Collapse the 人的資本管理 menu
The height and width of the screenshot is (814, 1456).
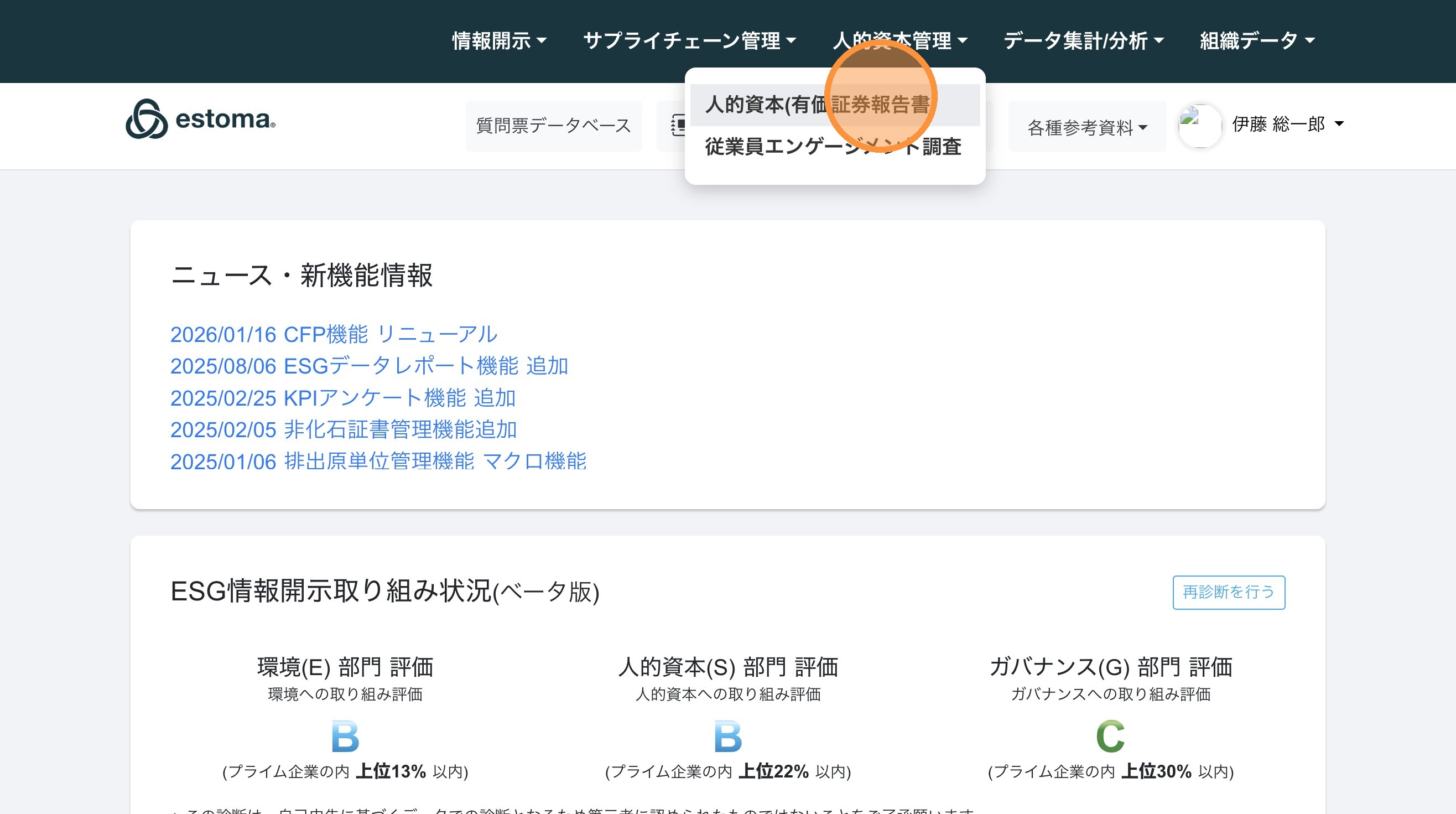(x=900, y=41)
